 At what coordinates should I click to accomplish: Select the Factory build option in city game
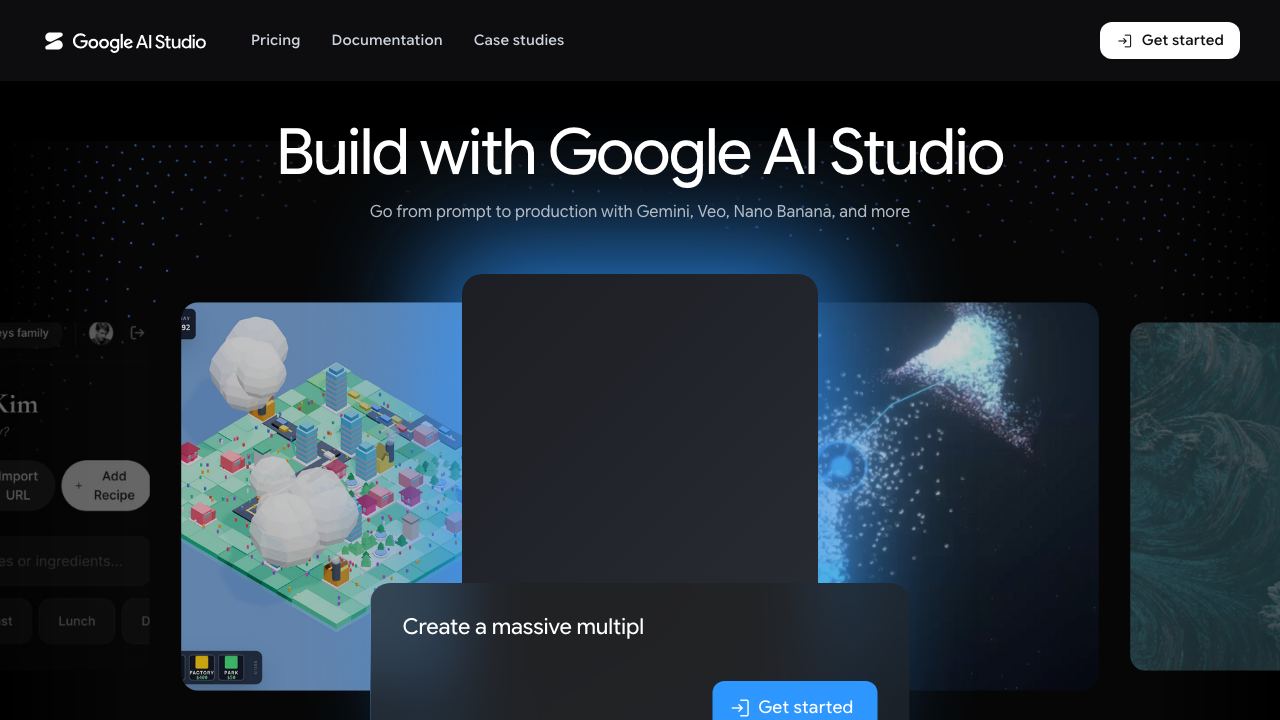pos(202,667)
